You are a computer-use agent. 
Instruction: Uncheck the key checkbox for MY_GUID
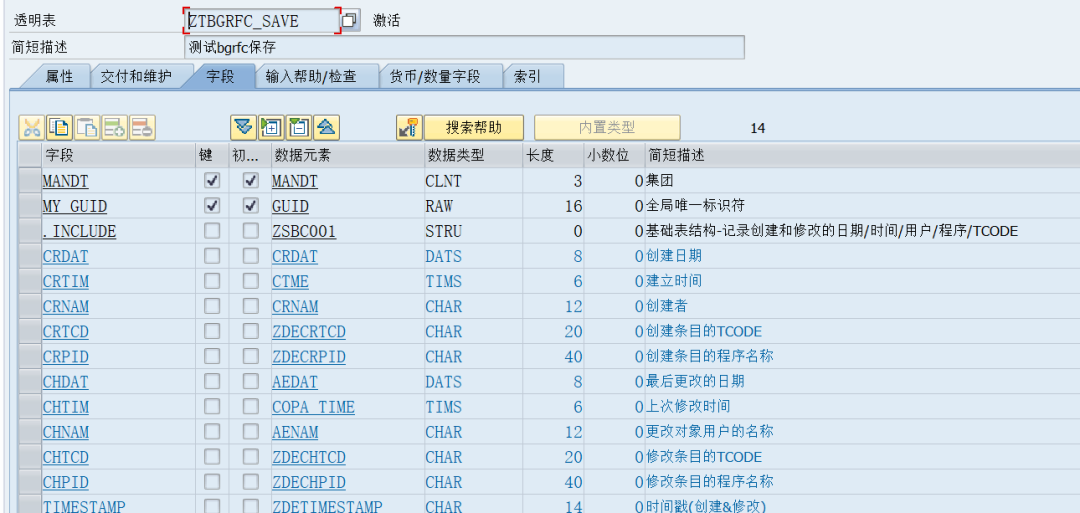212,206
